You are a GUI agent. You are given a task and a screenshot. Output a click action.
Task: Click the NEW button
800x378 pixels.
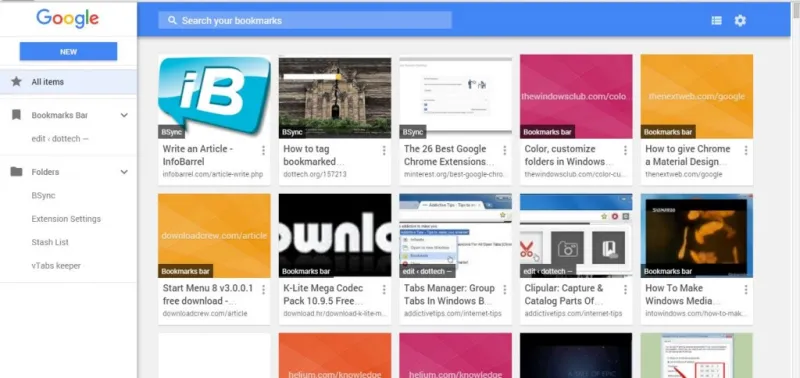click(68, 52)
